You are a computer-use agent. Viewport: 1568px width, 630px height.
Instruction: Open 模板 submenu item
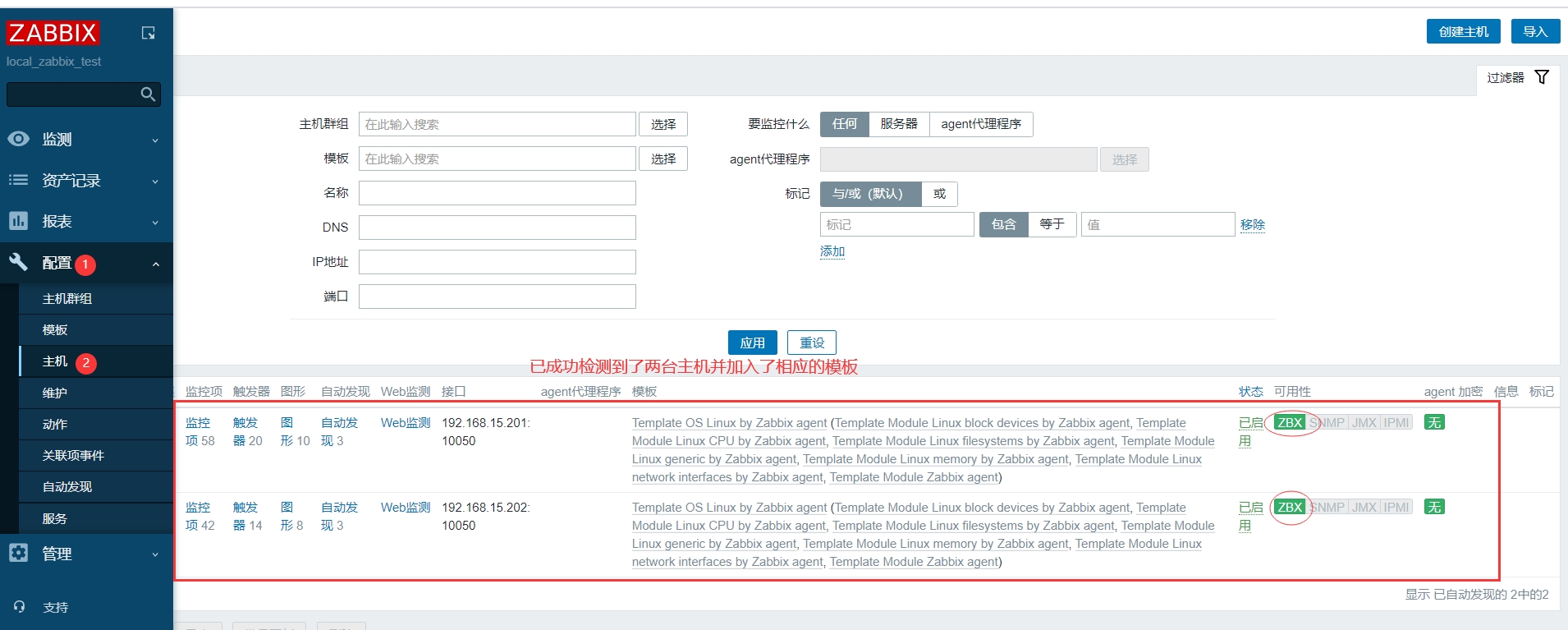point(96,329)
